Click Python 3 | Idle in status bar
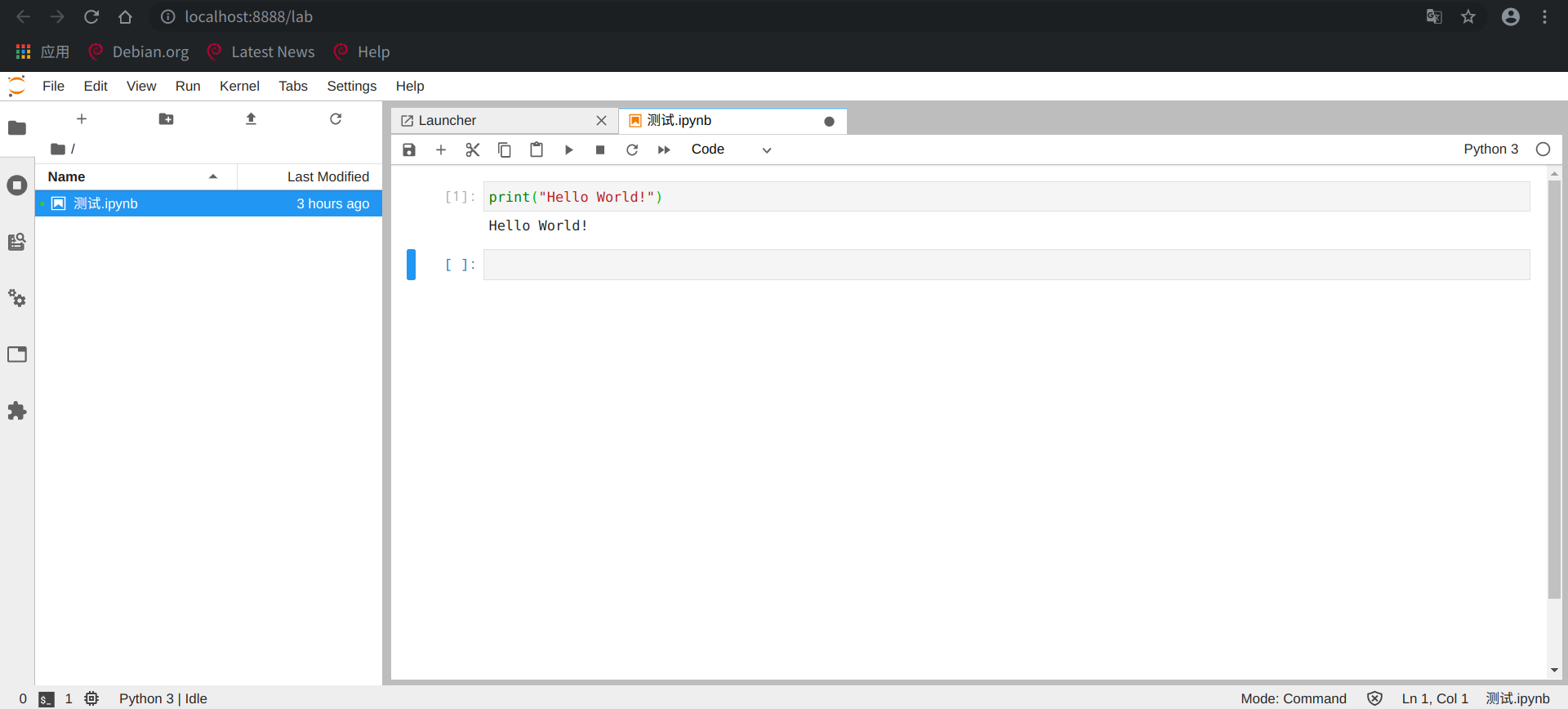The height and width of the screenshot is (709, 1568). click(x=163, y=698)
